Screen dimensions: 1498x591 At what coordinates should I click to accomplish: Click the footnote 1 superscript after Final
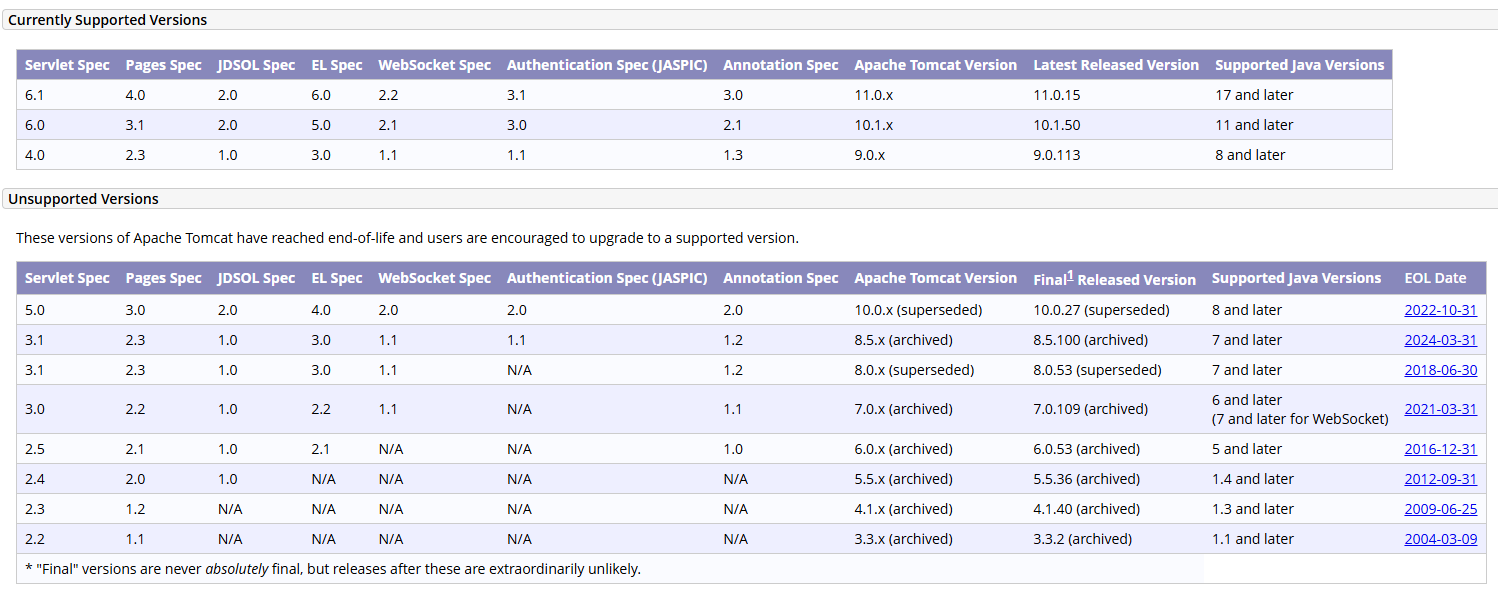point(1070,275)
